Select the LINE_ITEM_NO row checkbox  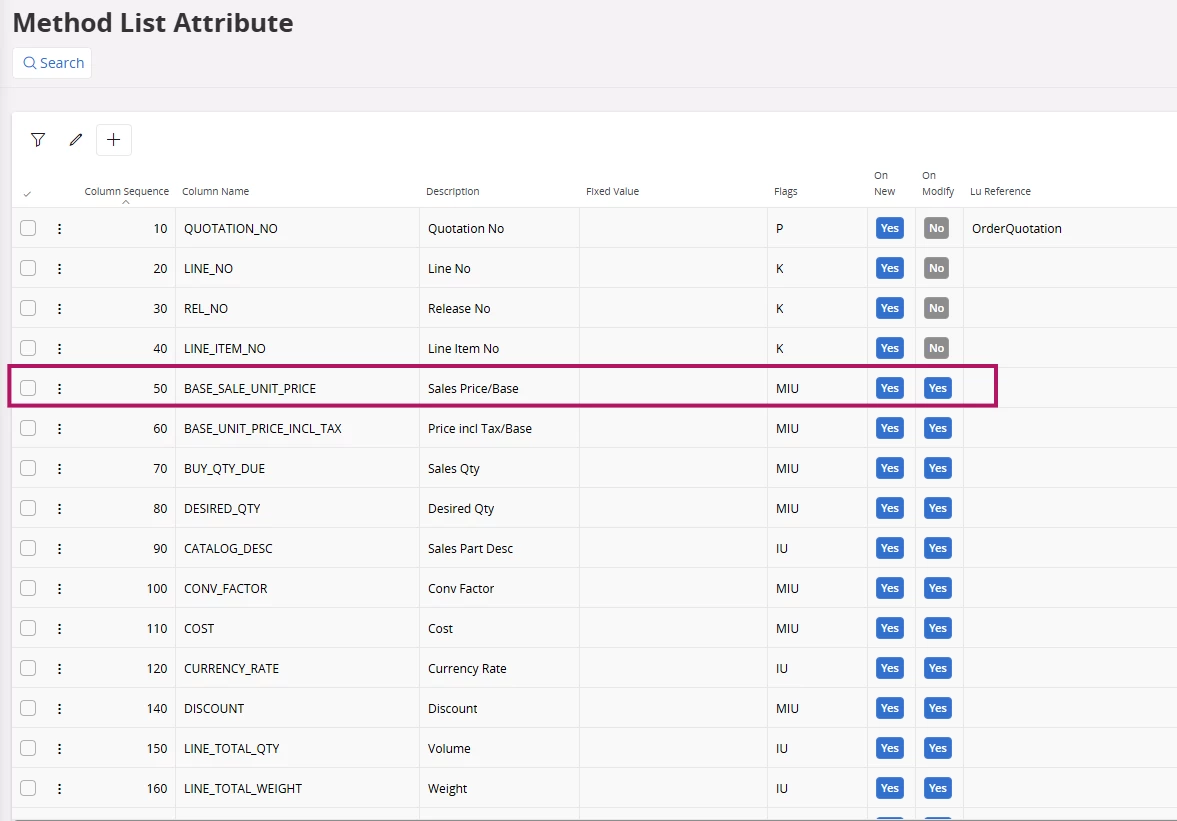point(28,348)
